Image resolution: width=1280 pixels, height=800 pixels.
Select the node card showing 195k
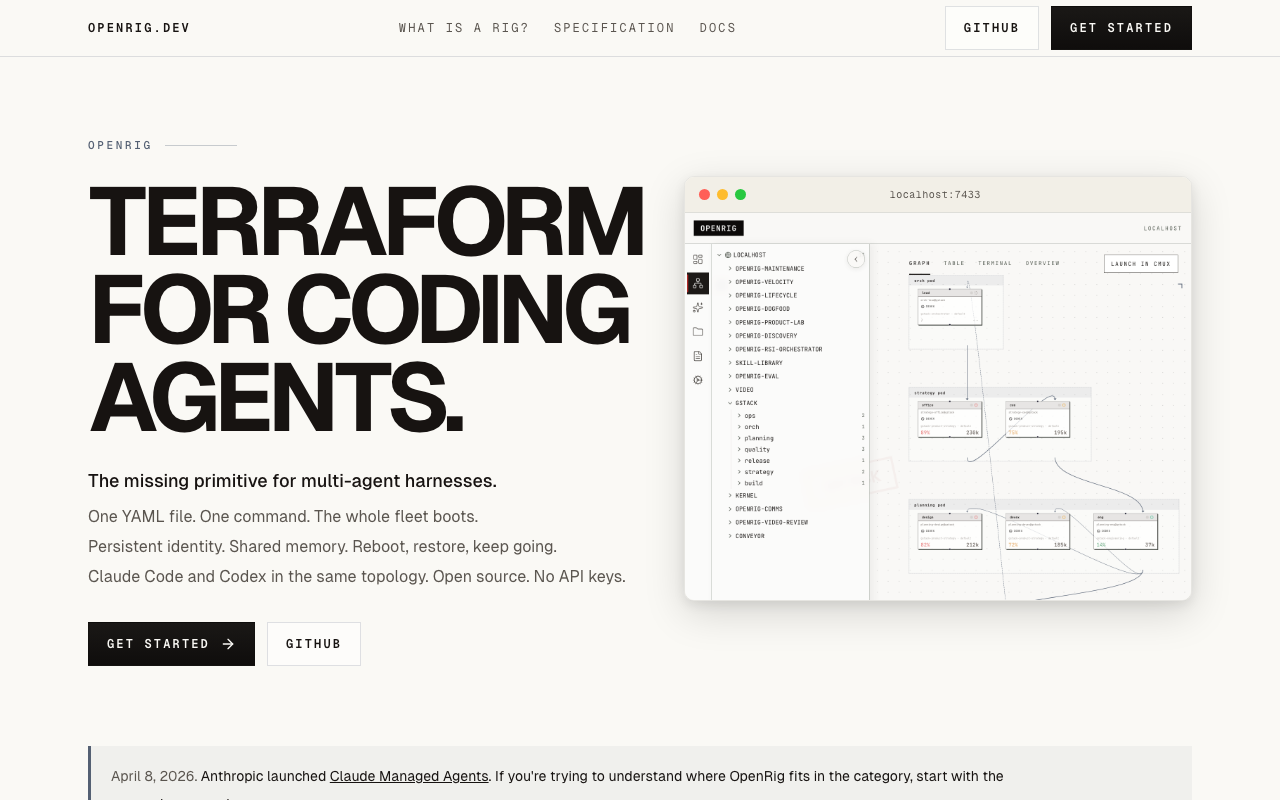(1038, 419)
